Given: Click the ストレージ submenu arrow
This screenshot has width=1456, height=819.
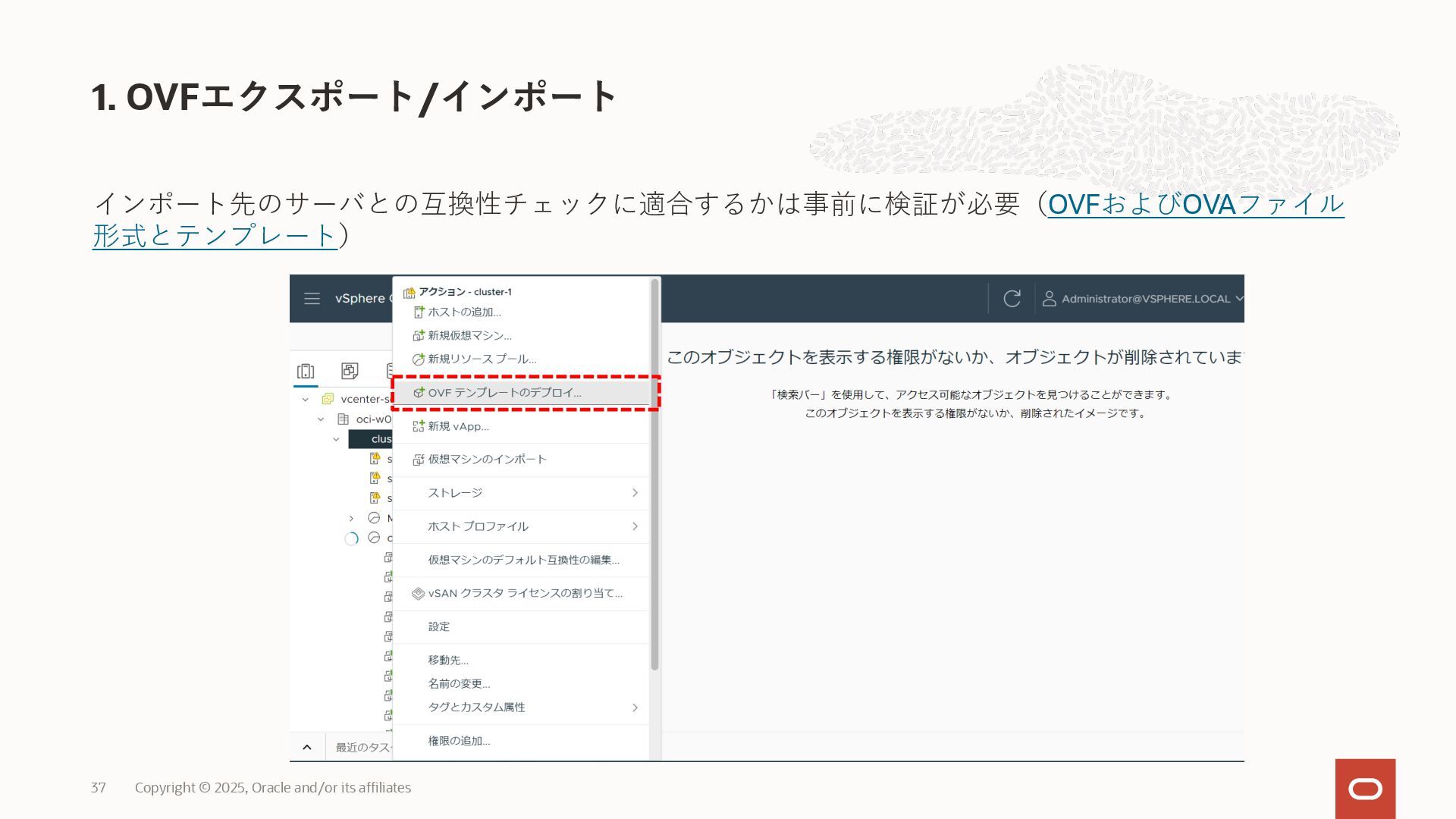Looking at the screenshot, I should pyautogui.click(x=635, y=493).
